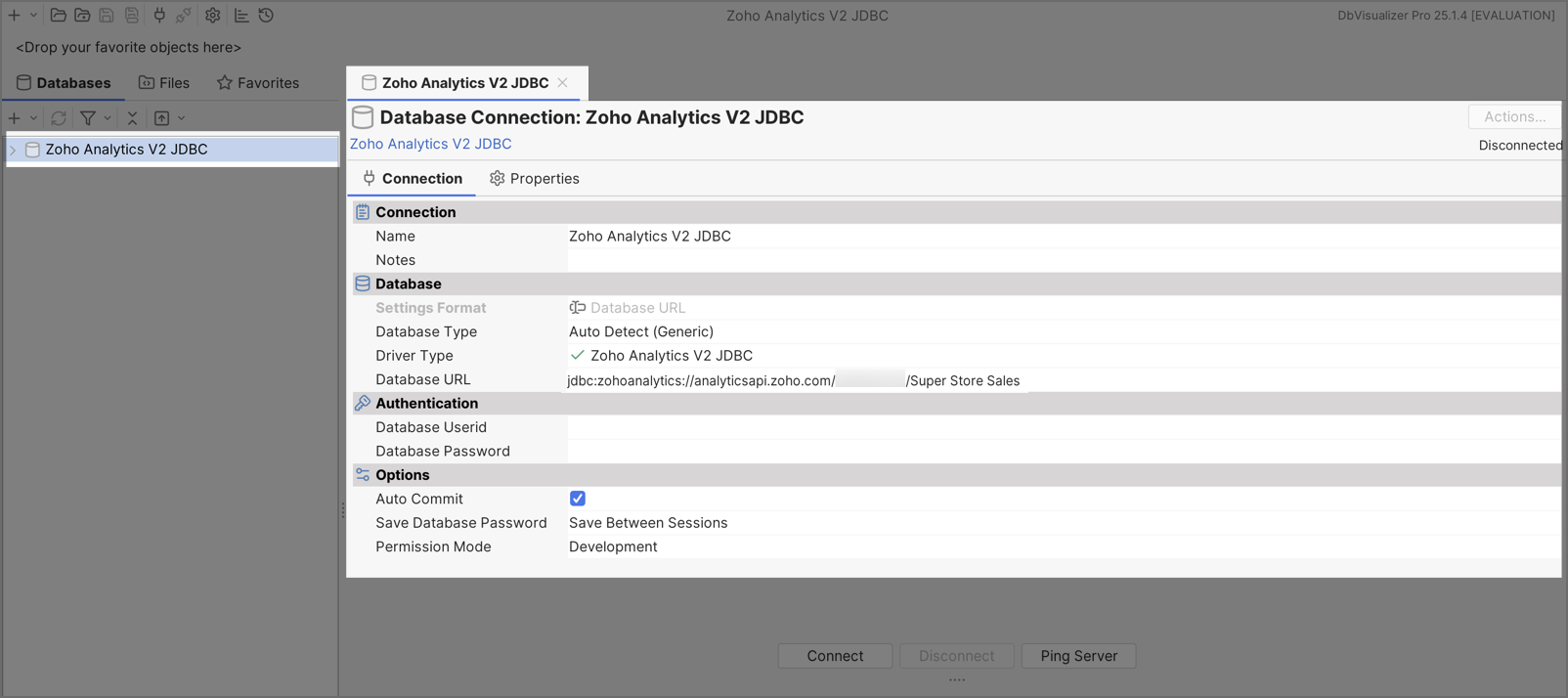Click the open file folder icon
This screenshot has height=698, width=1568.
tap(58, 16)
